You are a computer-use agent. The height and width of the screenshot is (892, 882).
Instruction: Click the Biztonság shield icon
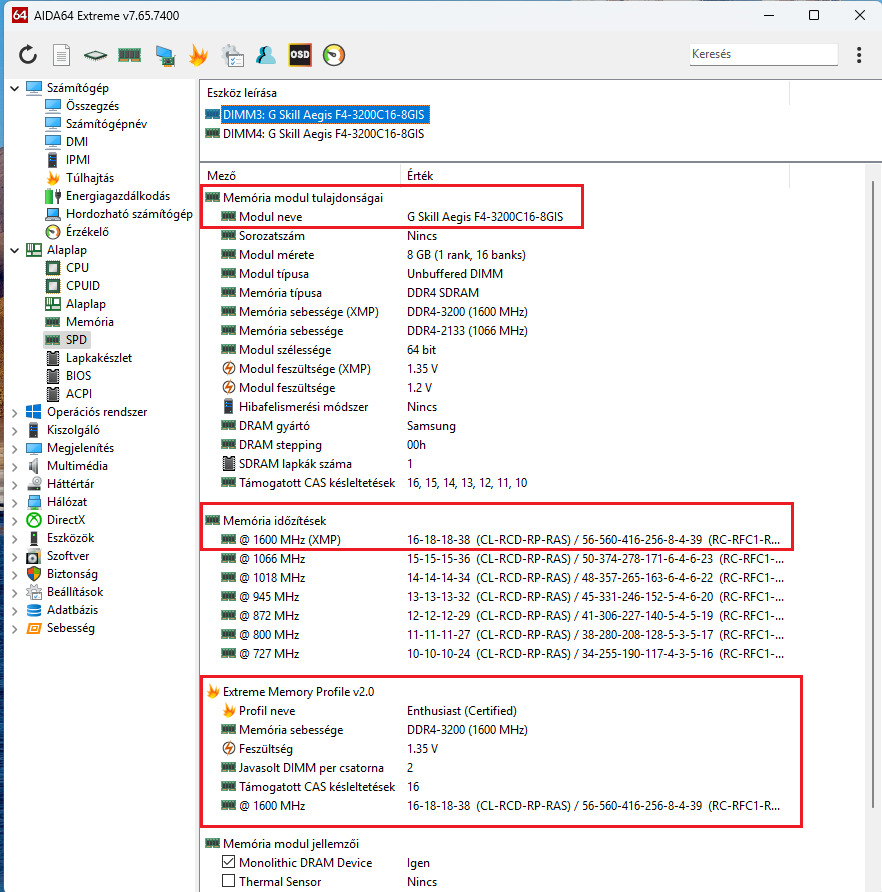coord(34,575)
